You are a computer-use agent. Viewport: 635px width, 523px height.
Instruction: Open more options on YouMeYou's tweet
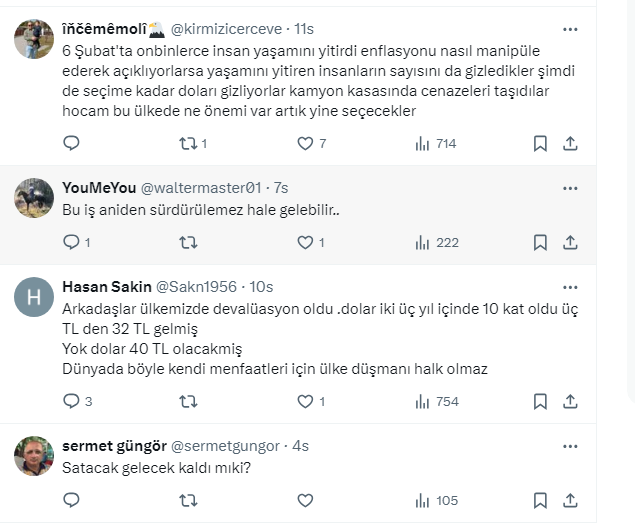tap(570, 188)
